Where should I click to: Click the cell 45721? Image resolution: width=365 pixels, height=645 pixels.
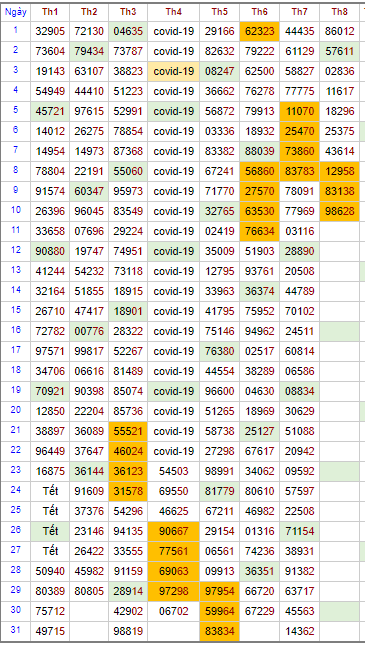pos(50,111)
